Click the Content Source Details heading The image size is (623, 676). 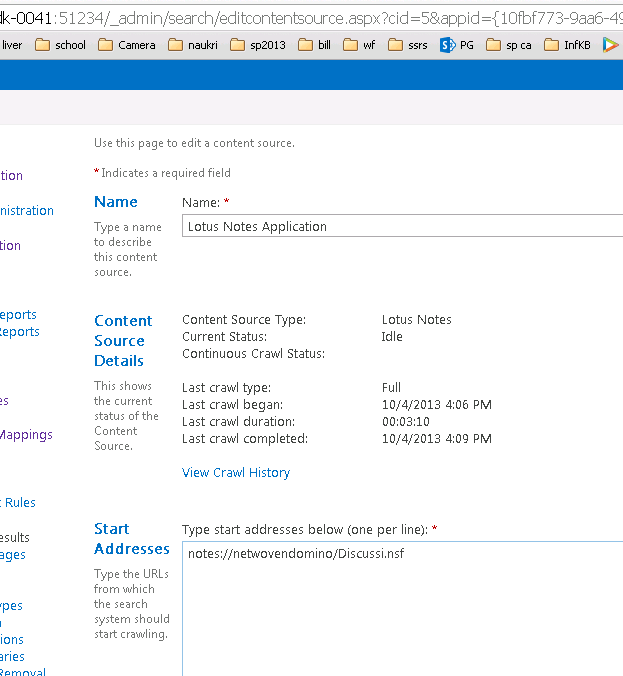click(123, 341)
